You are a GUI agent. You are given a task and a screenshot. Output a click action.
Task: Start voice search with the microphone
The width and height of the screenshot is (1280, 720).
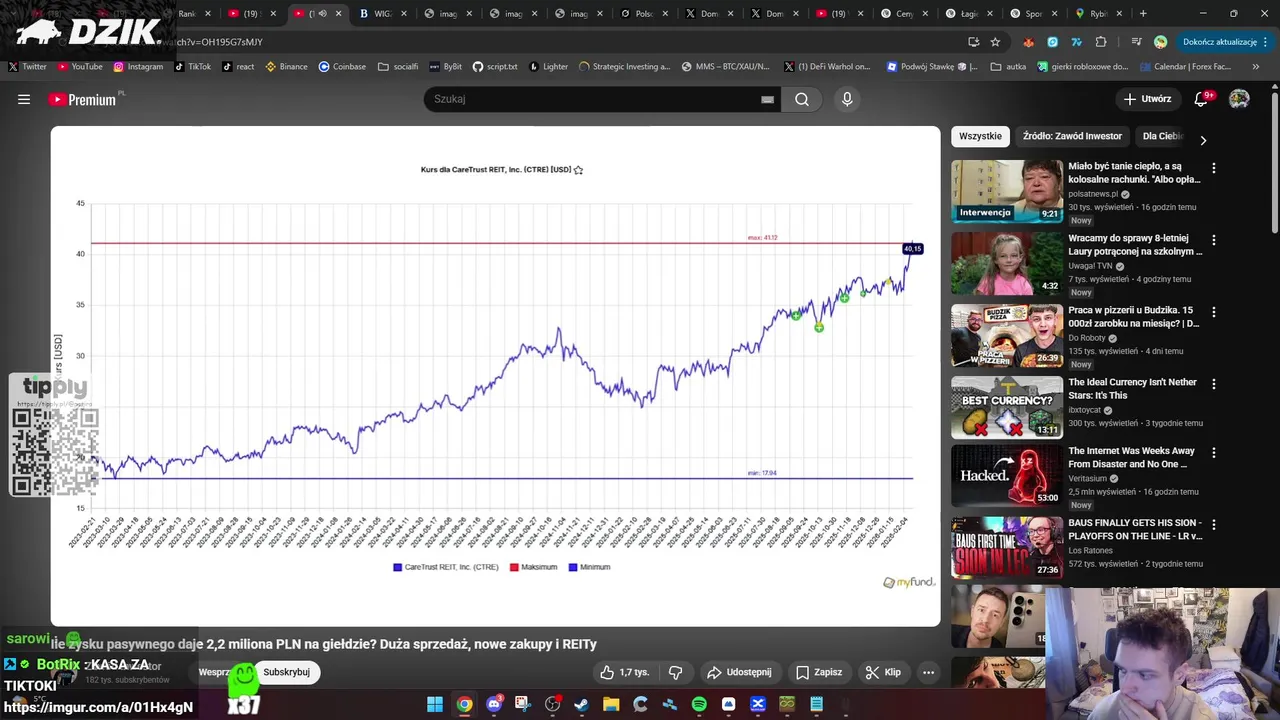(x=847, y=99)
